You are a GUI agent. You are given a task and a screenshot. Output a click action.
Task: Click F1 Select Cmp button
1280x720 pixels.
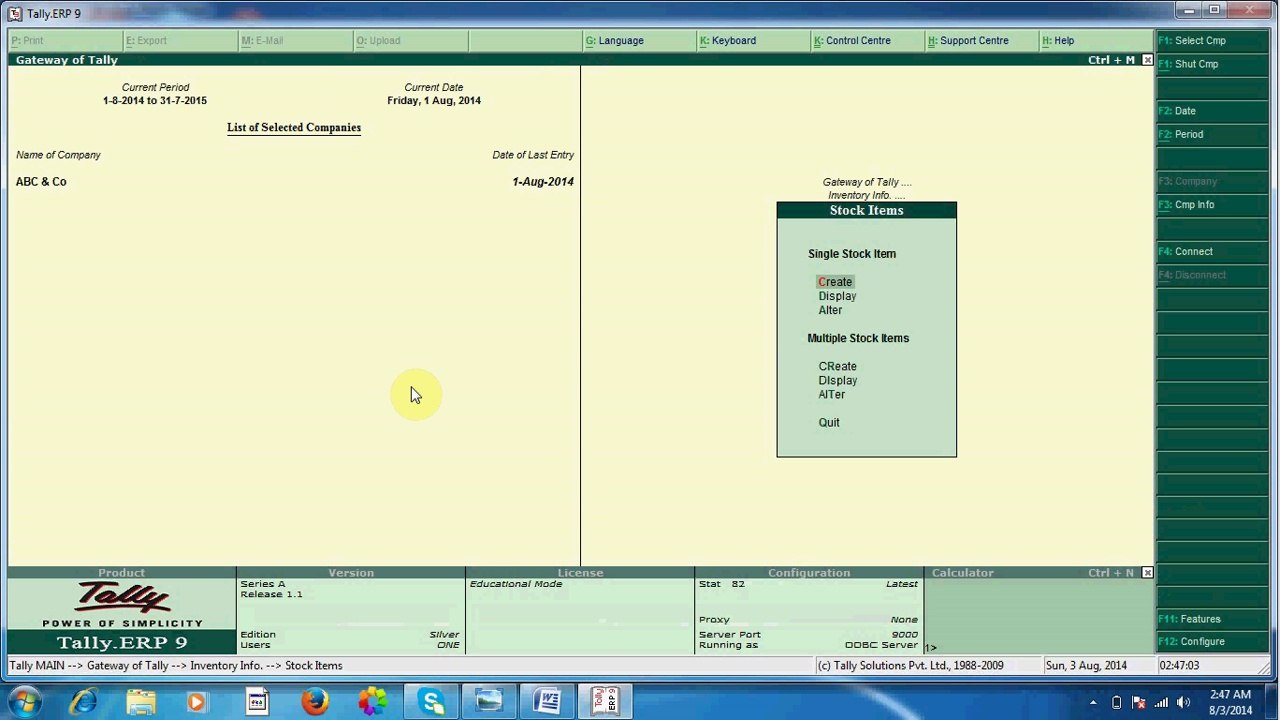tap(1212, 41)
